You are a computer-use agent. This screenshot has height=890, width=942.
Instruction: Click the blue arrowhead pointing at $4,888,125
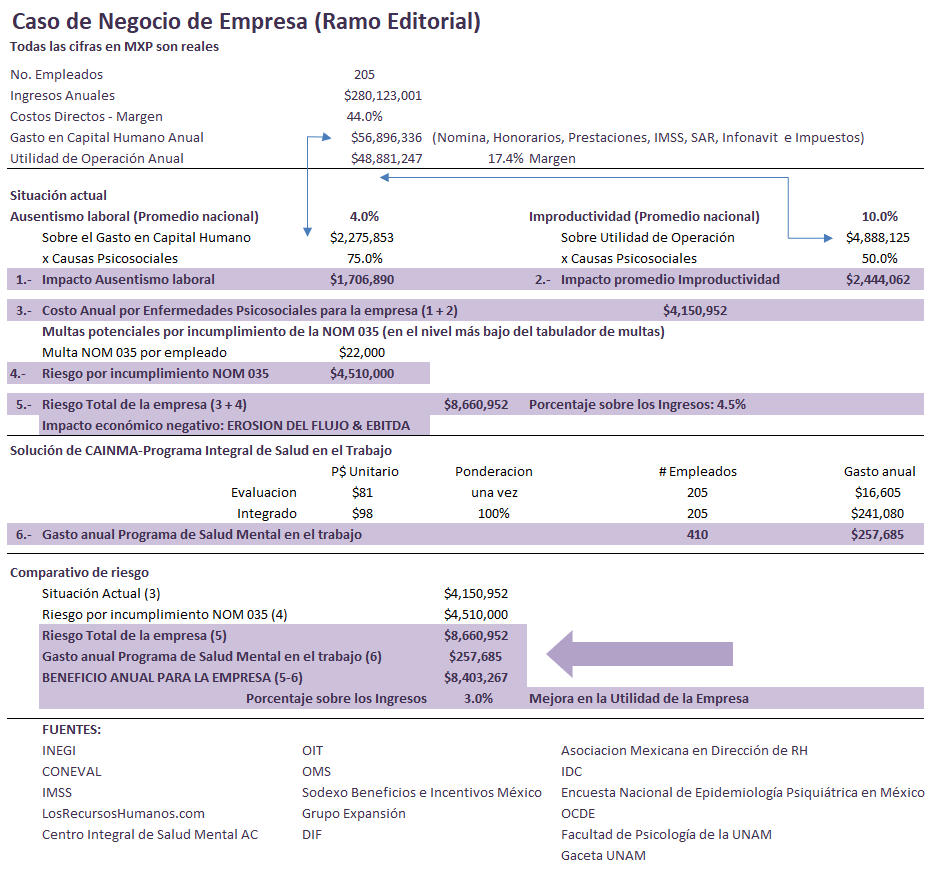(x=827, y=238)
